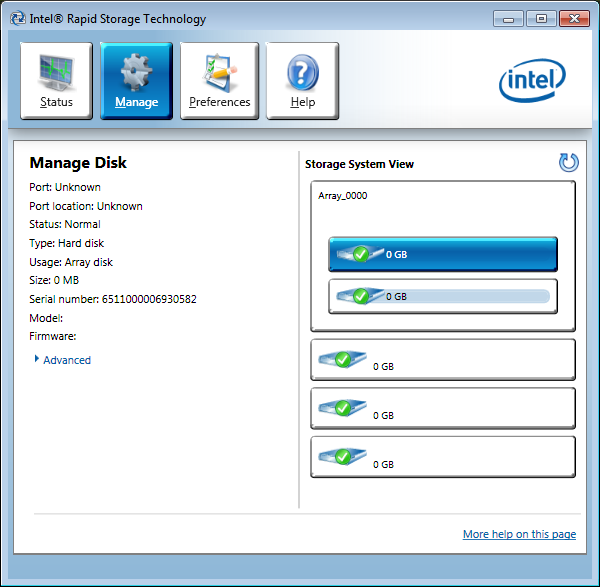Open the Help tab
The width and height of the screenshot is (600, 587).
[x=302, y=81]
